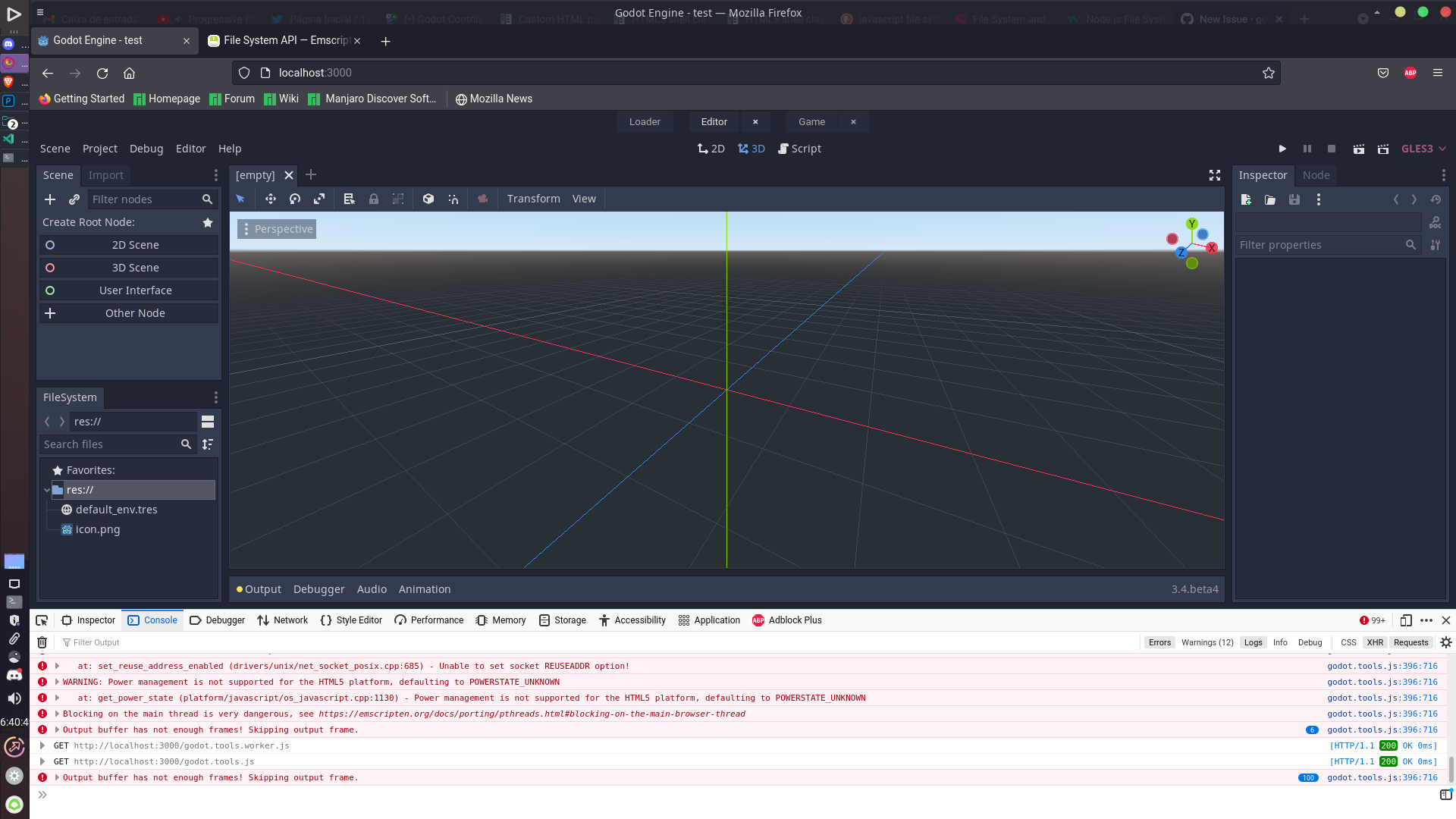Switch to the 2D workspace

[711, 149]
